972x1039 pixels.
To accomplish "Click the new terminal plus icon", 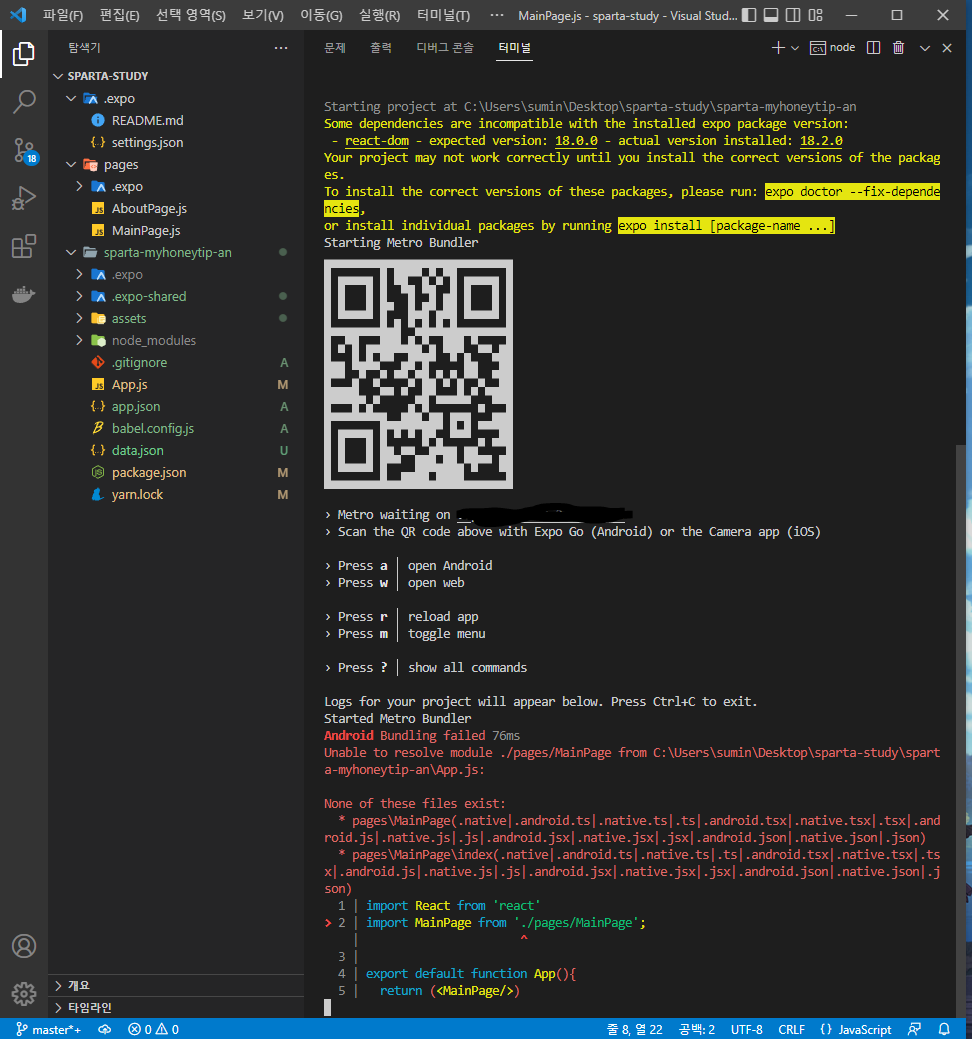I will pos(778,48).
